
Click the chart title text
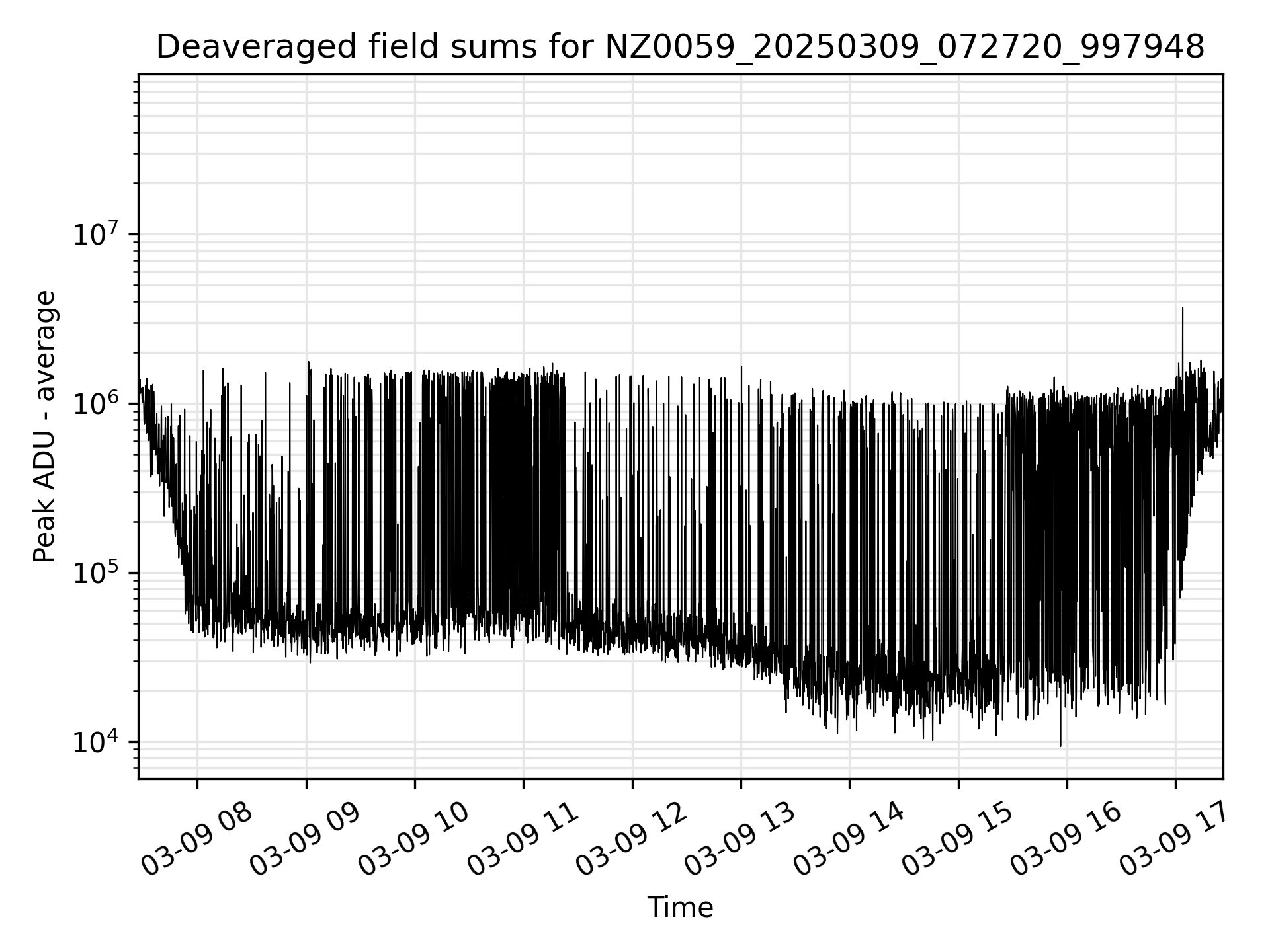click(x=680, y=48)
